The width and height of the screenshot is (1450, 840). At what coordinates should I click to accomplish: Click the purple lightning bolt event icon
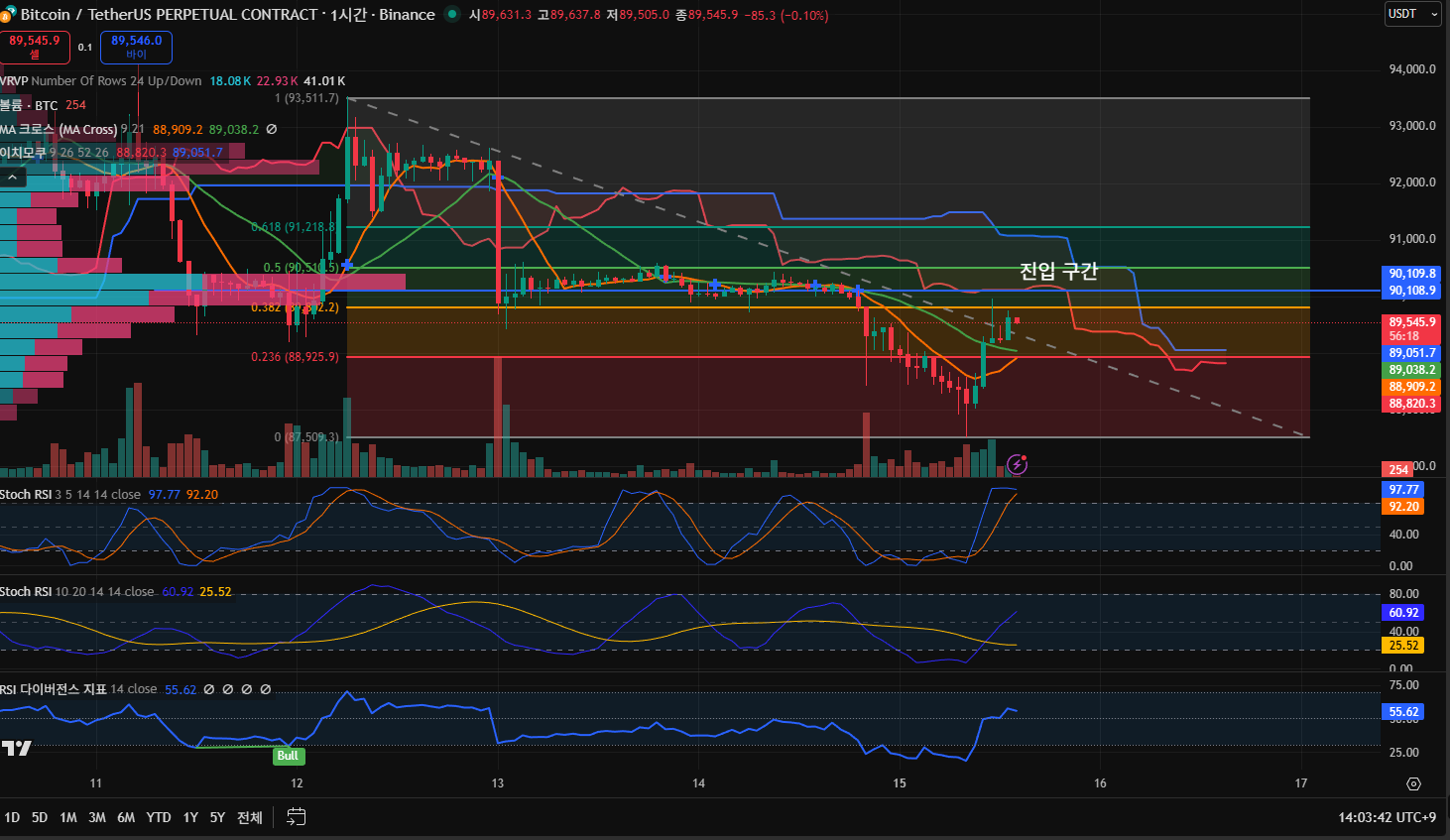(1017, 463)
